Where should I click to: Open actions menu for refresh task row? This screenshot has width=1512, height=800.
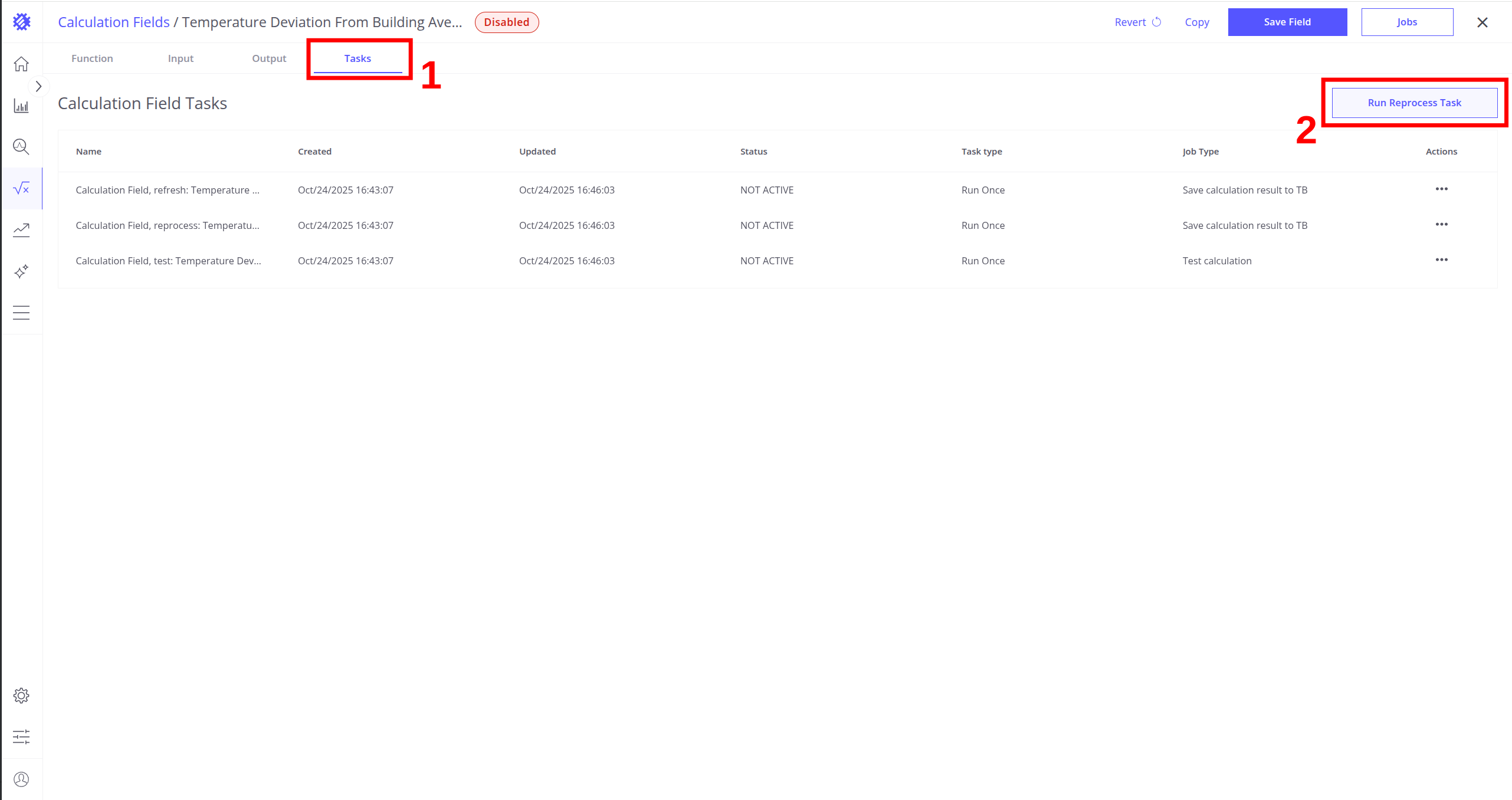(1441, 189)
